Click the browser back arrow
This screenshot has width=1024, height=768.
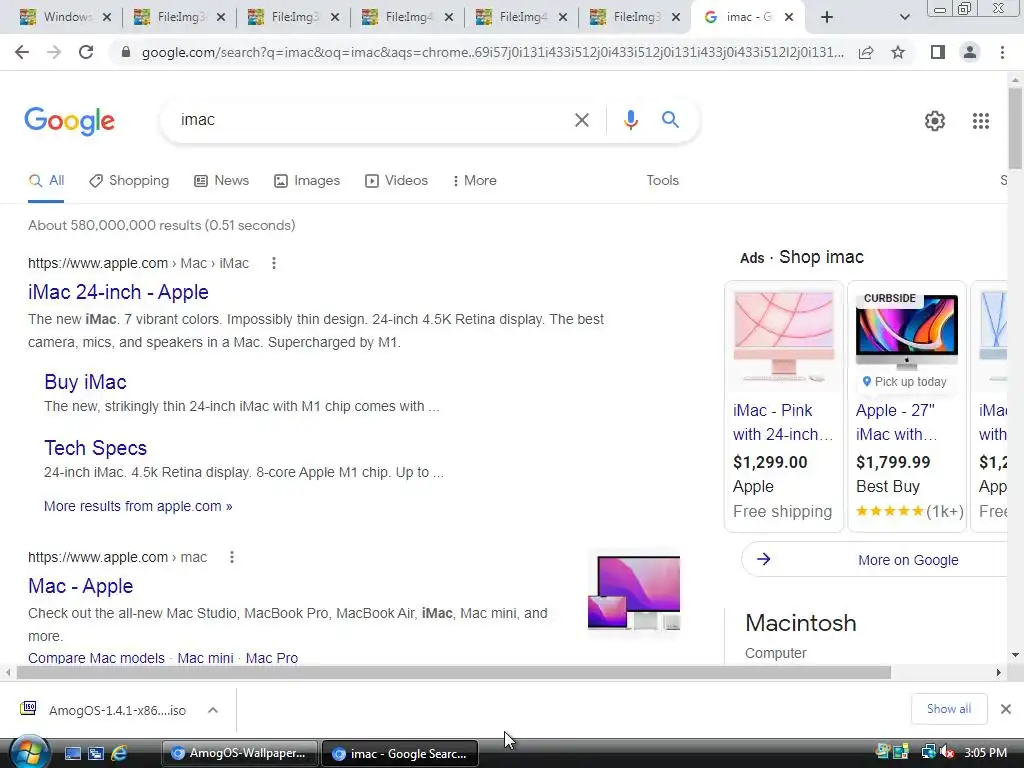click(x=22, y=52)
